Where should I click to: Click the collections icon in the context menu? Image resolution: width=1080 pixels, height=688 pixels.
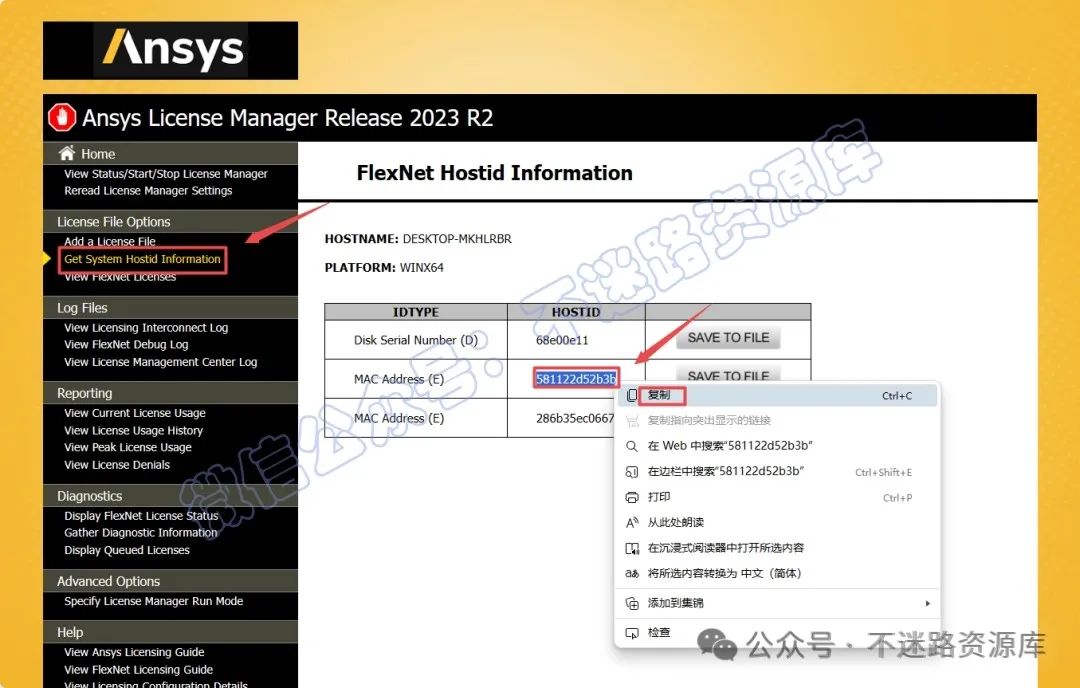click(x=632, y=603)
